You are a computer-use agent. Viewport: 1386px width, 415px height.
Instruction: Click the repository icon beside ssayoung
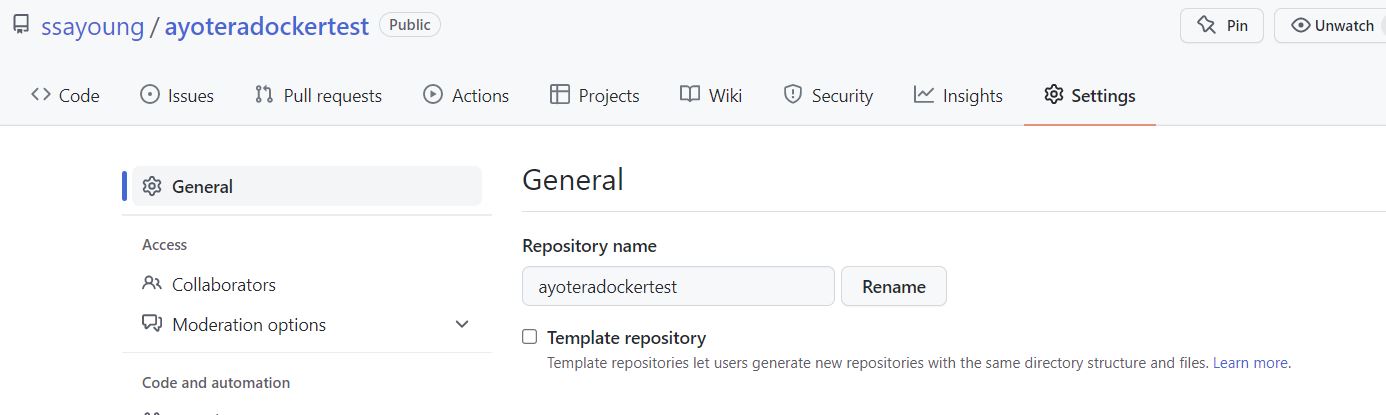pos(21,25)
